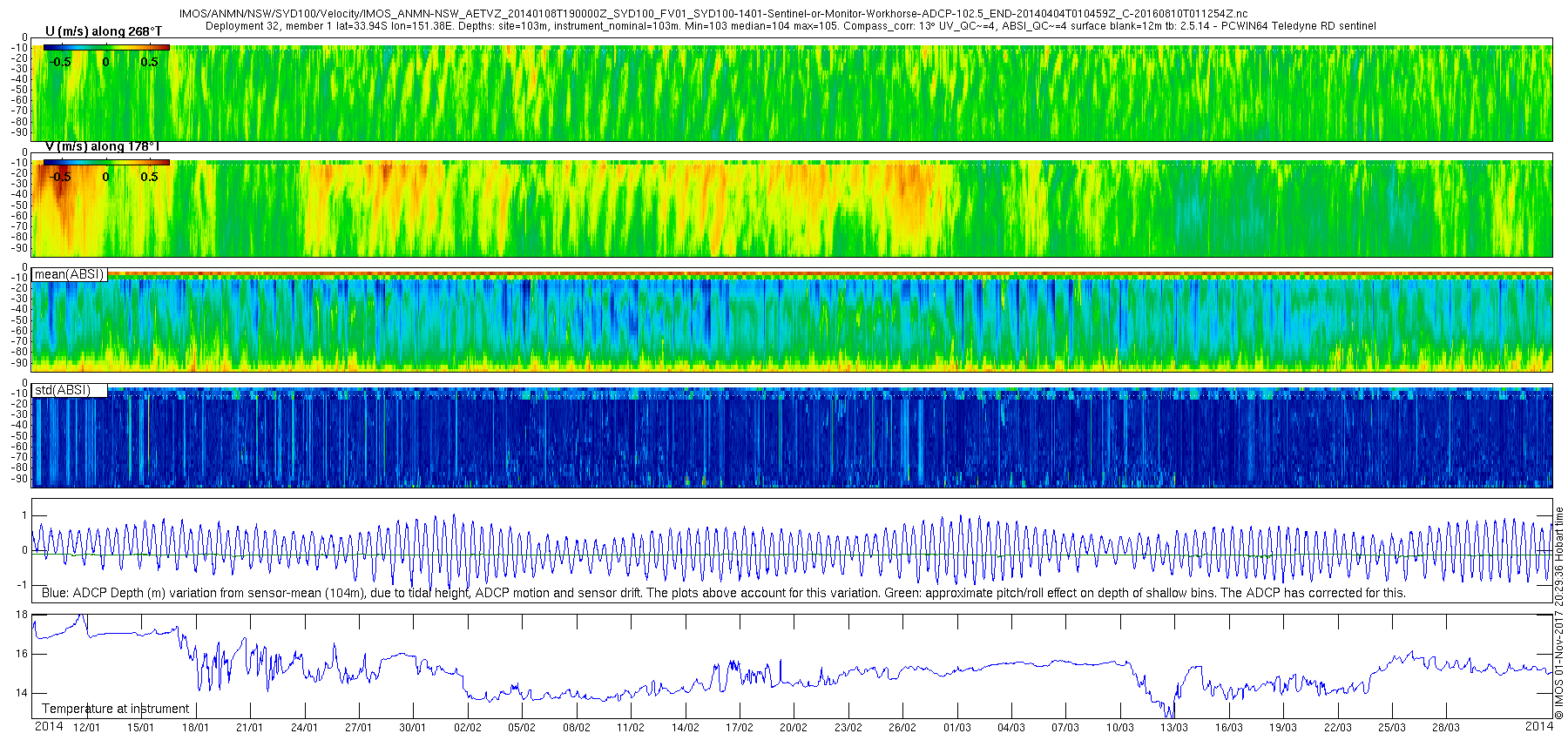Click the '12/01' date tick label
This screenshot has height=740, width=1568.
86,728
